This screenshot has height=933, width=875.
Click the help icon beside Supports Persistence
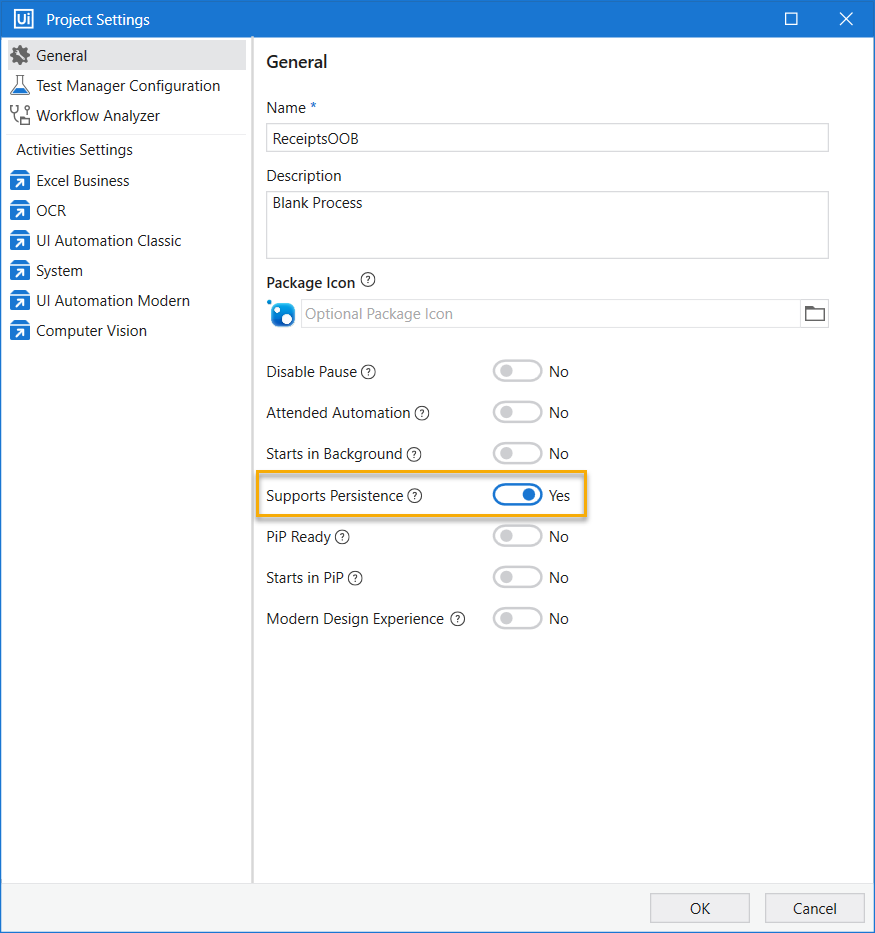415,496
